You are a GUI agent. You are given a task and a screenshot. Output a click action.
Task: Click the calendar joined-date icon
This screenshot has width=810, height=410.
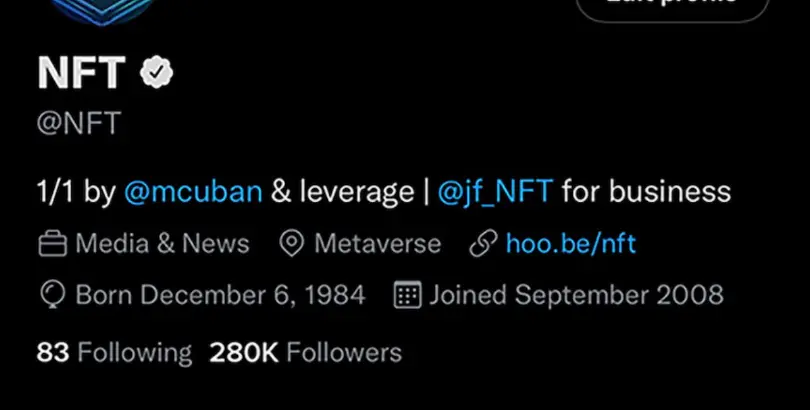pyautogui.click(x=408, y=295)
